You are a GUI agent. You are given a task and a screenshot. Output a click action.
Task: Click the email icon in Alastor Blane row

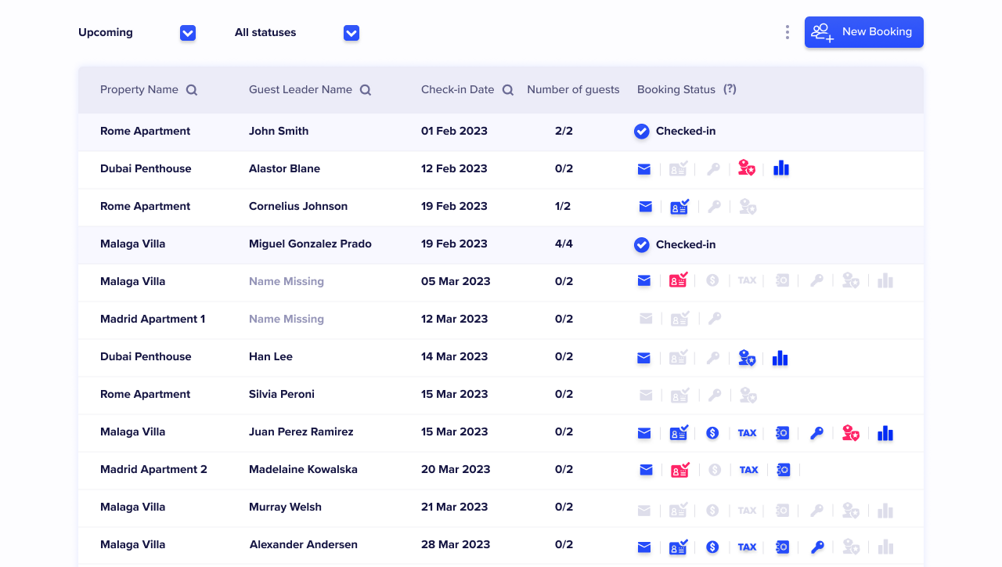(x=644, y=169)
